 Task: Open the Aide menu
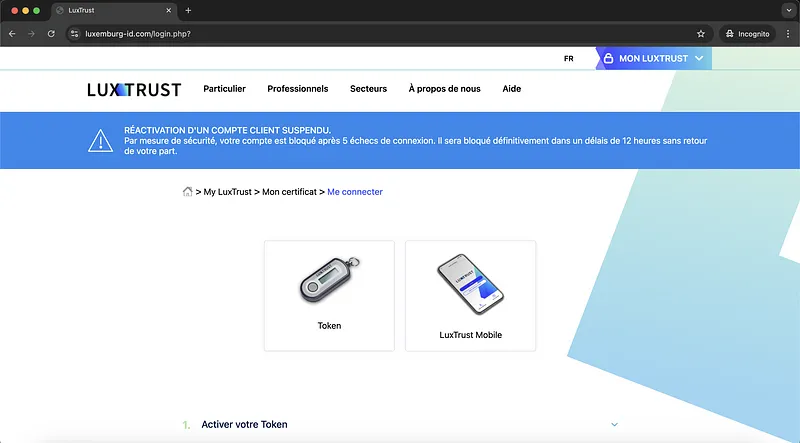tap(512, 89)
